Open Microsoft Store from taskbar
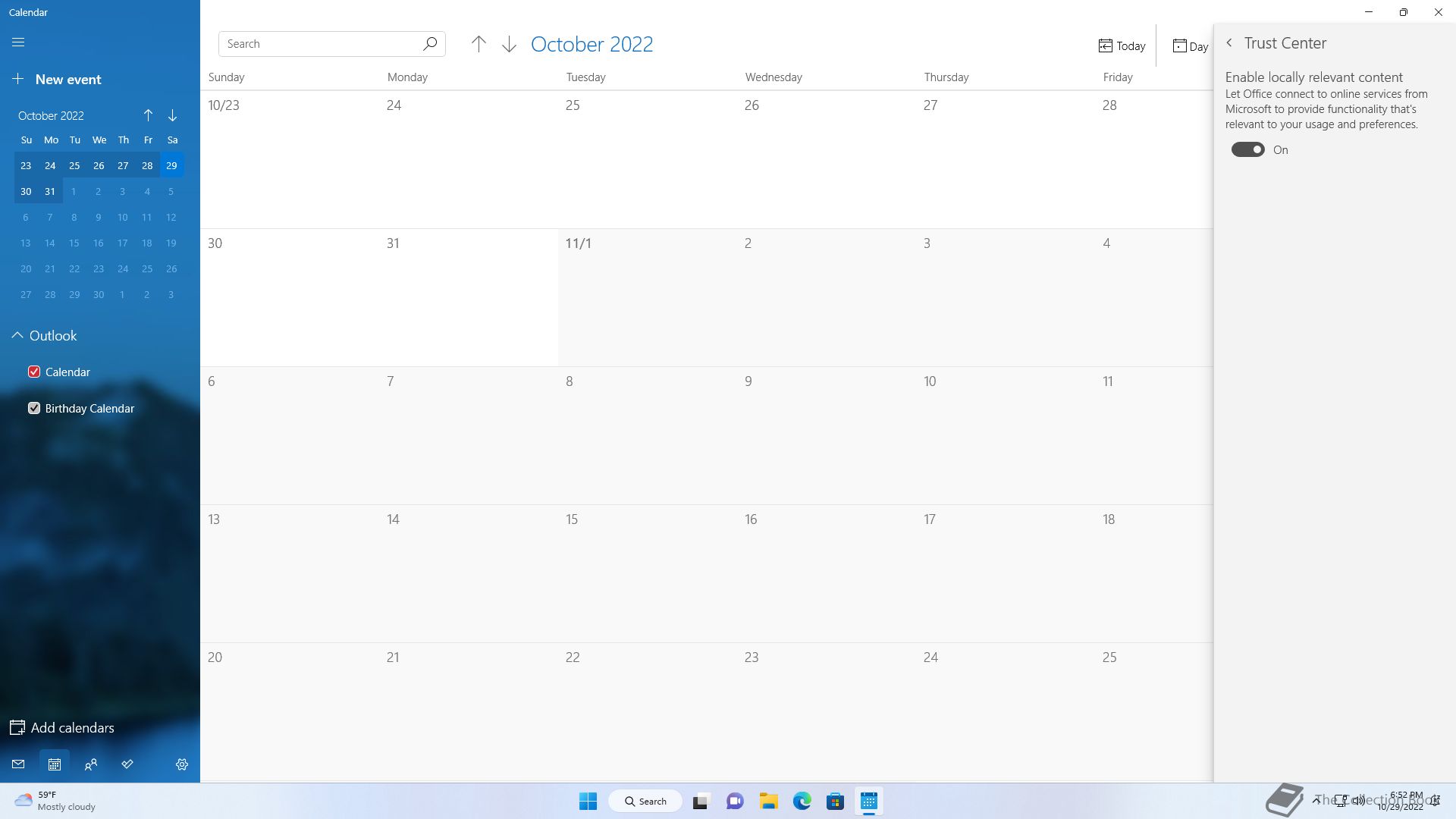Image resolution: width=1456 pixels, height=819 pixels. coord(836,801)
